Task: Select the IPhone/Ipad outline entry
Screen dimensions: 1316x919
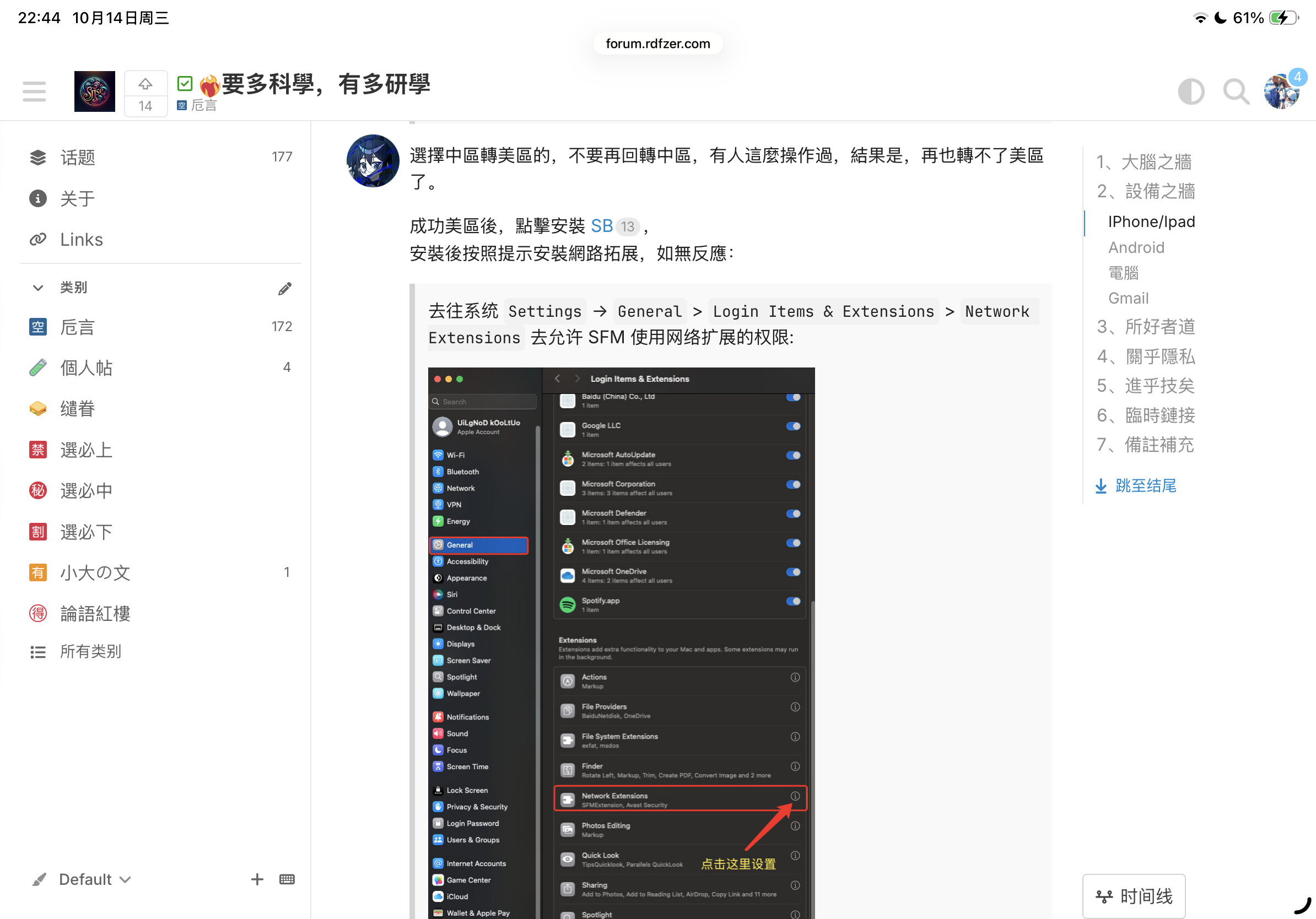Action: (x=1152, y=221)
